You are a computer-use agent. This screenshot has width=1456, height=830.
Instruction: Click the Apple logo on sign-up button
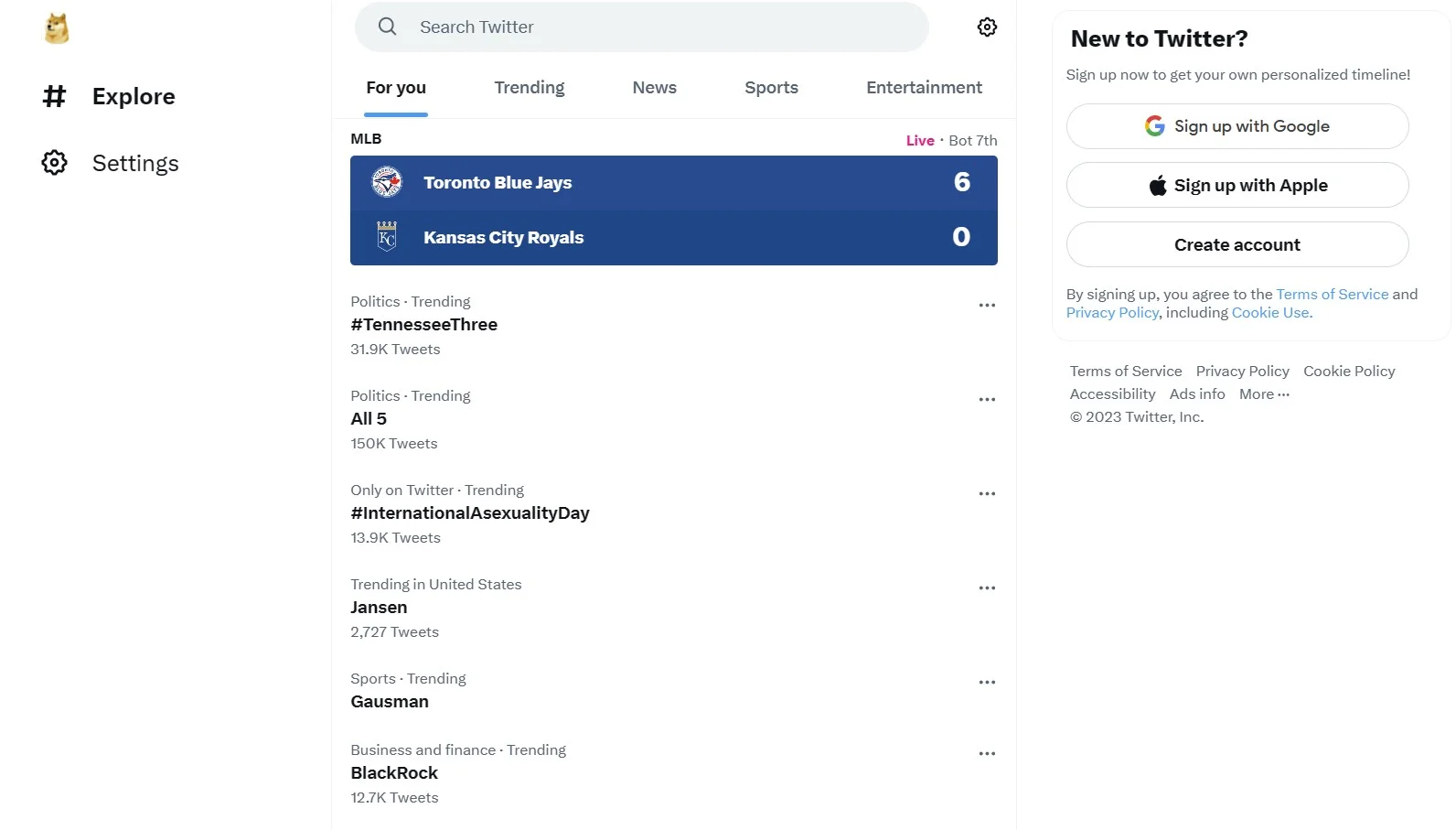point(1158,185)
